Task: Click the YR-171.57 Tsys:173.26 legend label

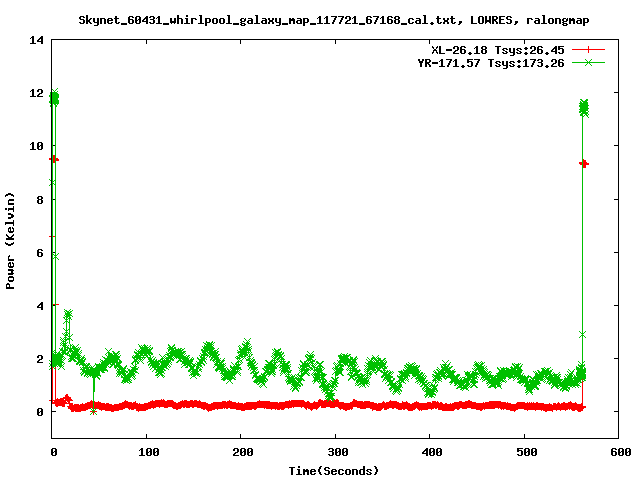Action: pyautogui.click(x=491, y=63)
